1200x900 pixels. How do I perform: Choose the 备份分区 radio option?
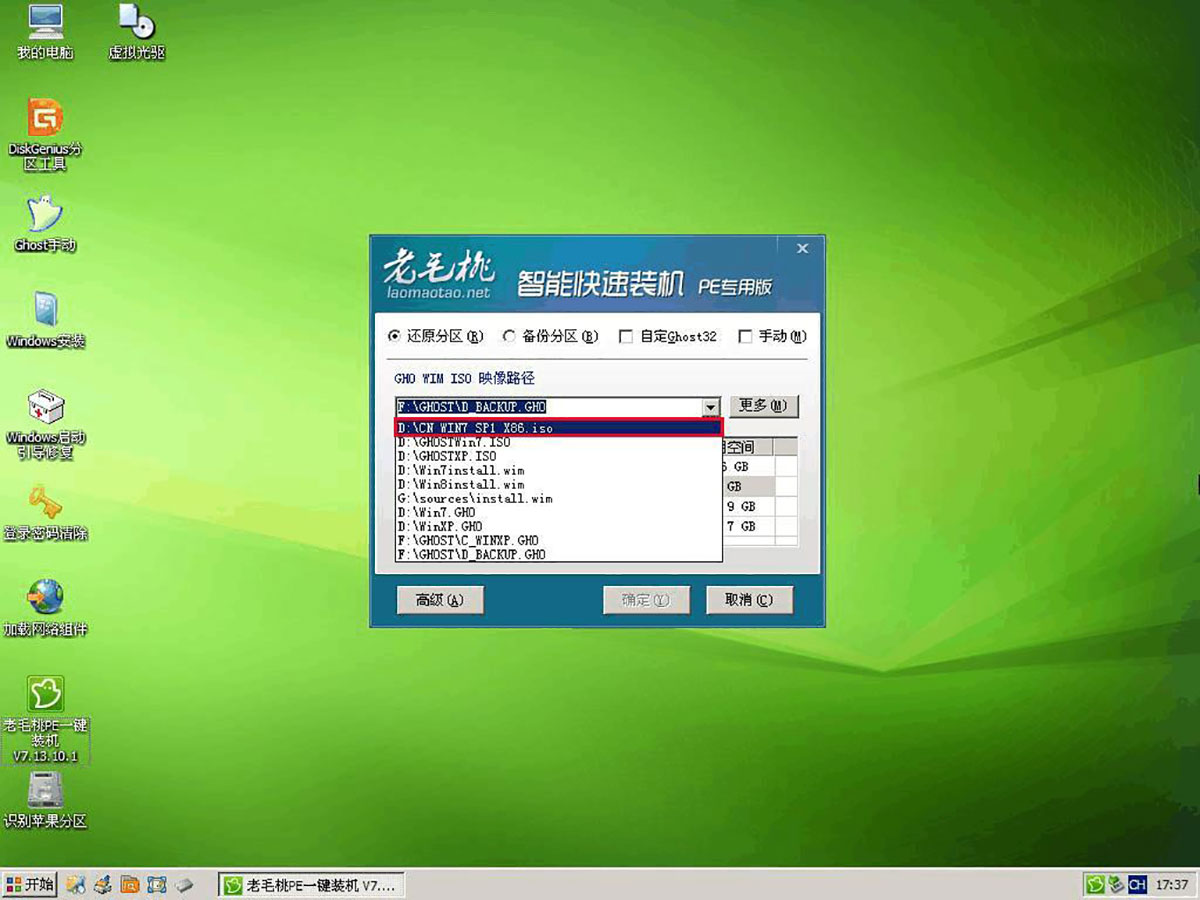coord(510,337)
